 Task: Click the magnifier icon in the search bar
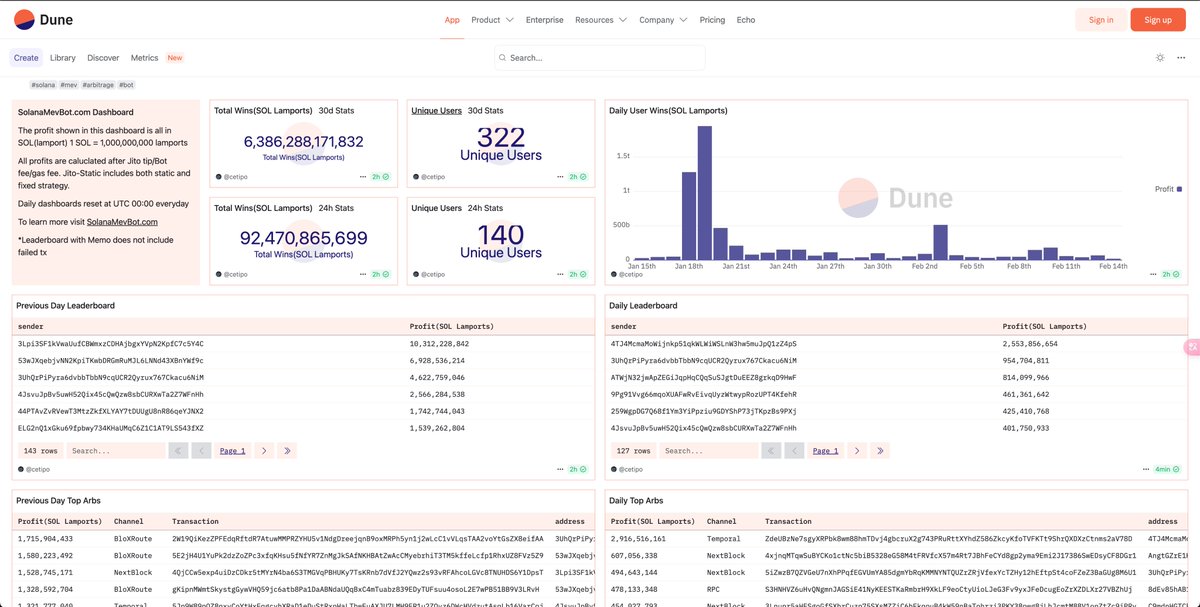coord(502,58)
